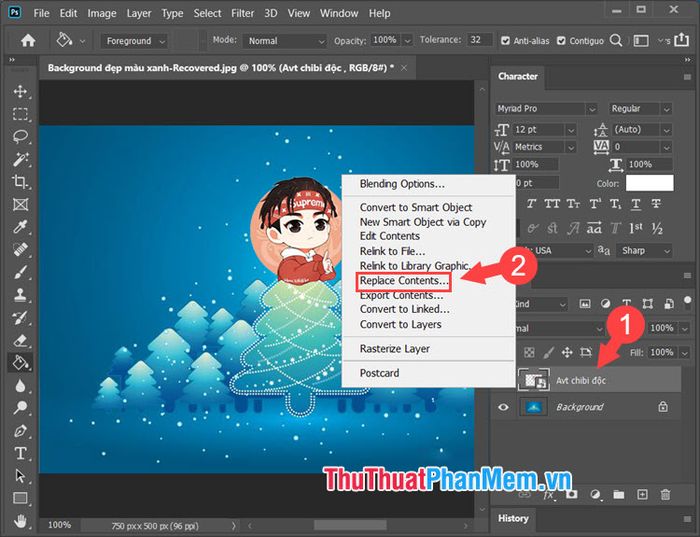Choose Convert to Smart Object
700x537 pixels.
click(416, 207)
